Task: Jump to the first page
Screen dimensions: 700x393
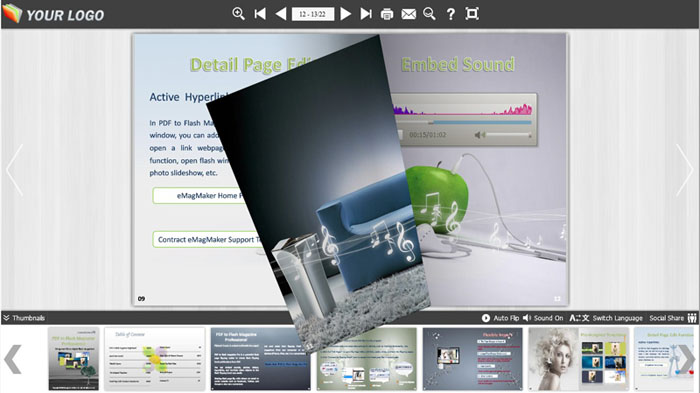Action: [x=260, y=14]
